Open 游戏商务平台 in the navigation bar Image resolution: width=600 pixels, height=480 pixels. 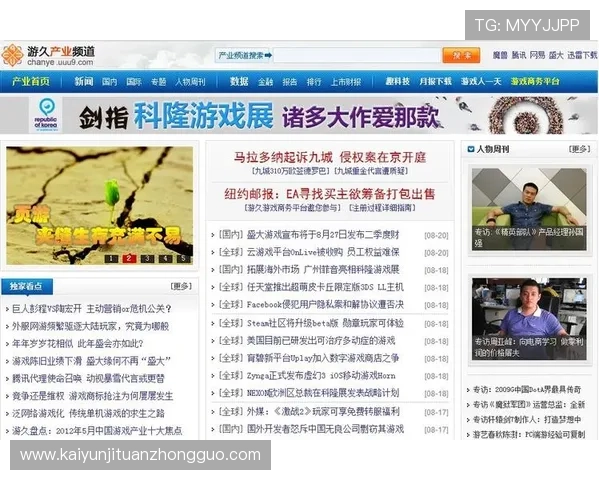tap(535, 81)
